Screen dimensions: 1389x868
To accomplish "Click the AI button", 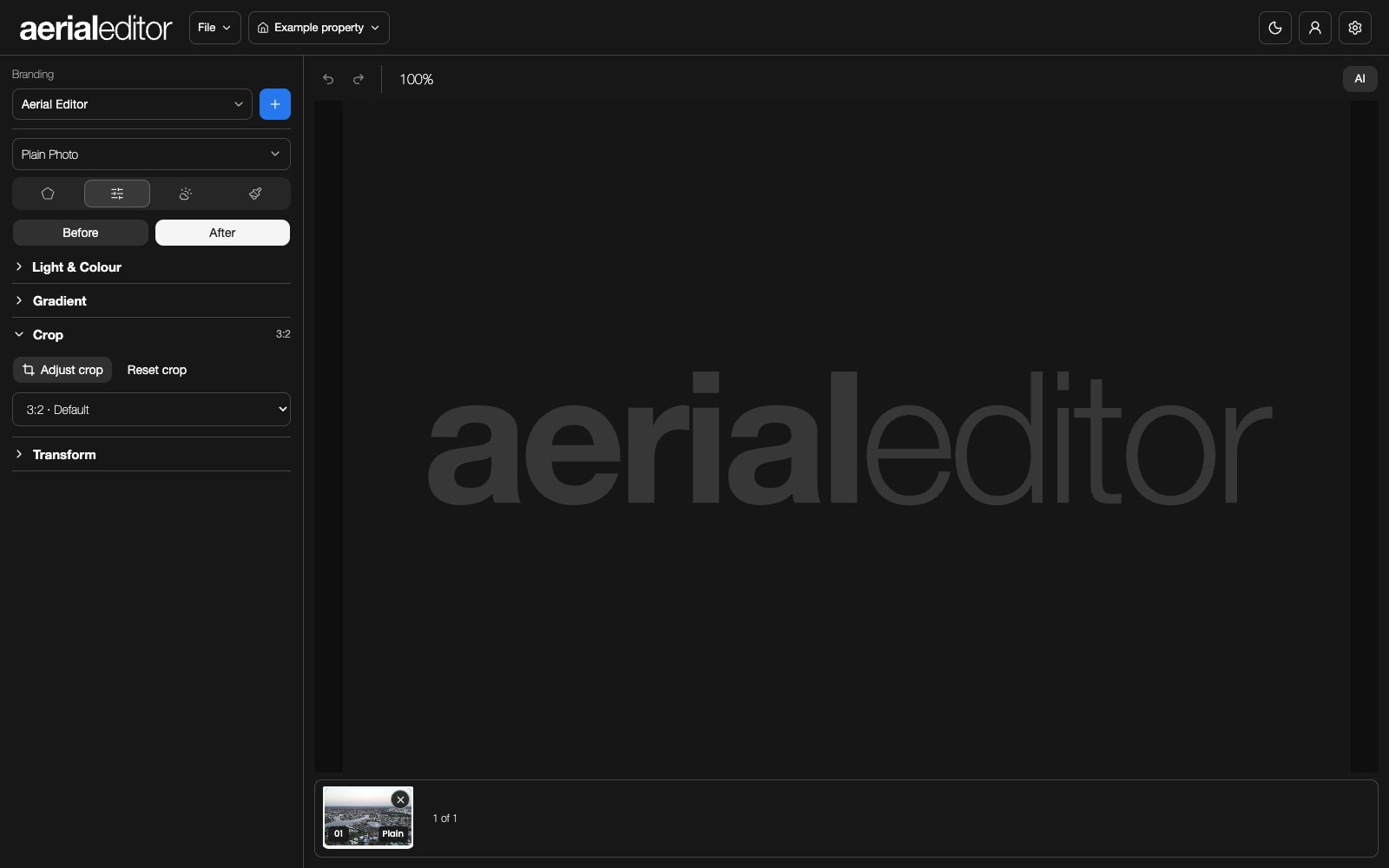I will [1360, 79].
